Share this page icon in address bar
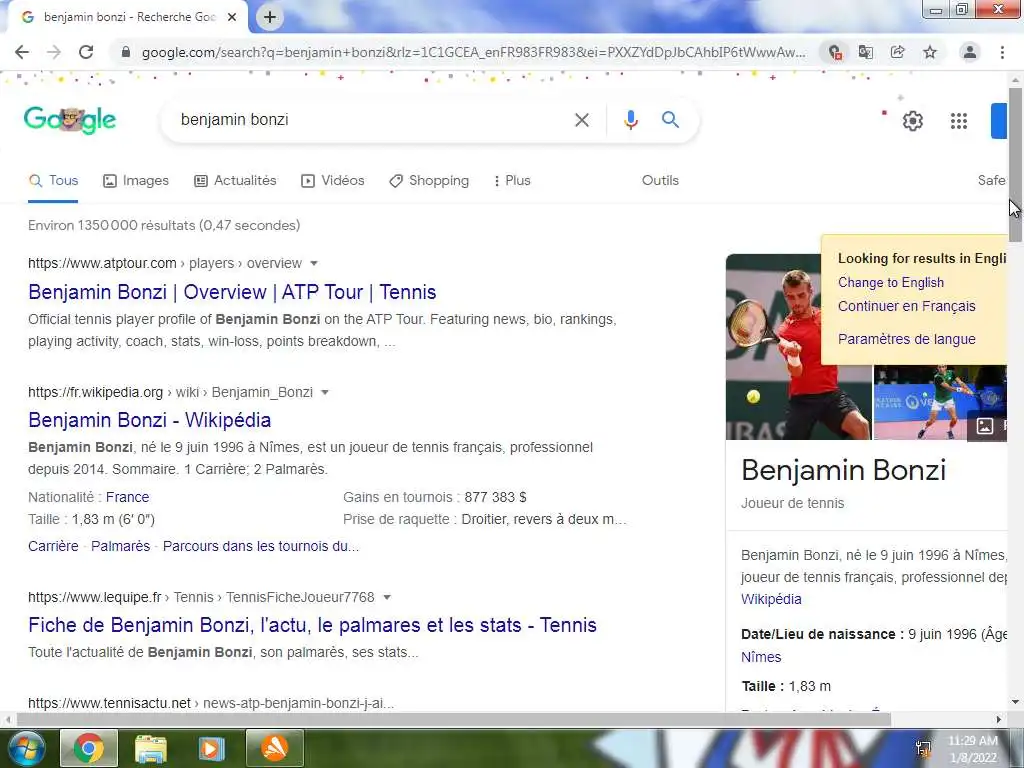The width and height of the screenshot is (1024, 768). point(898,52)
